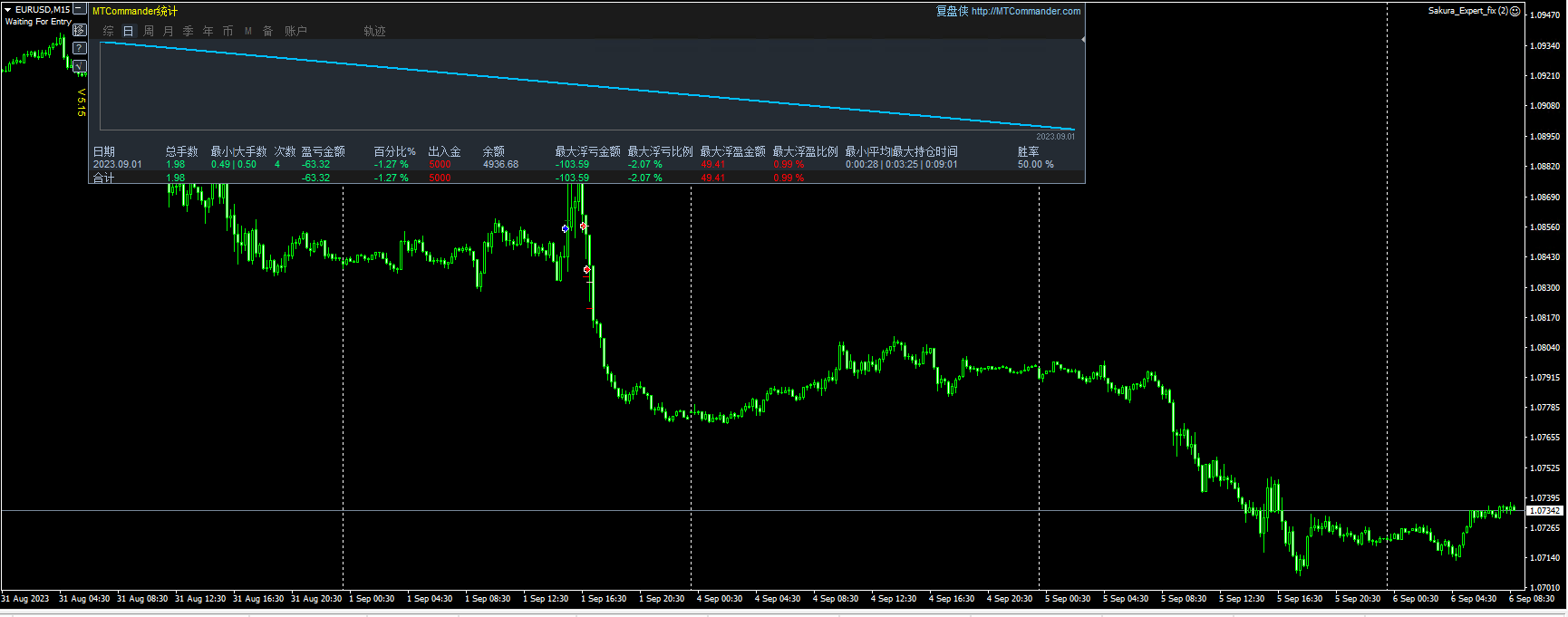Click the 复盘侠 label

click(953, 11)
